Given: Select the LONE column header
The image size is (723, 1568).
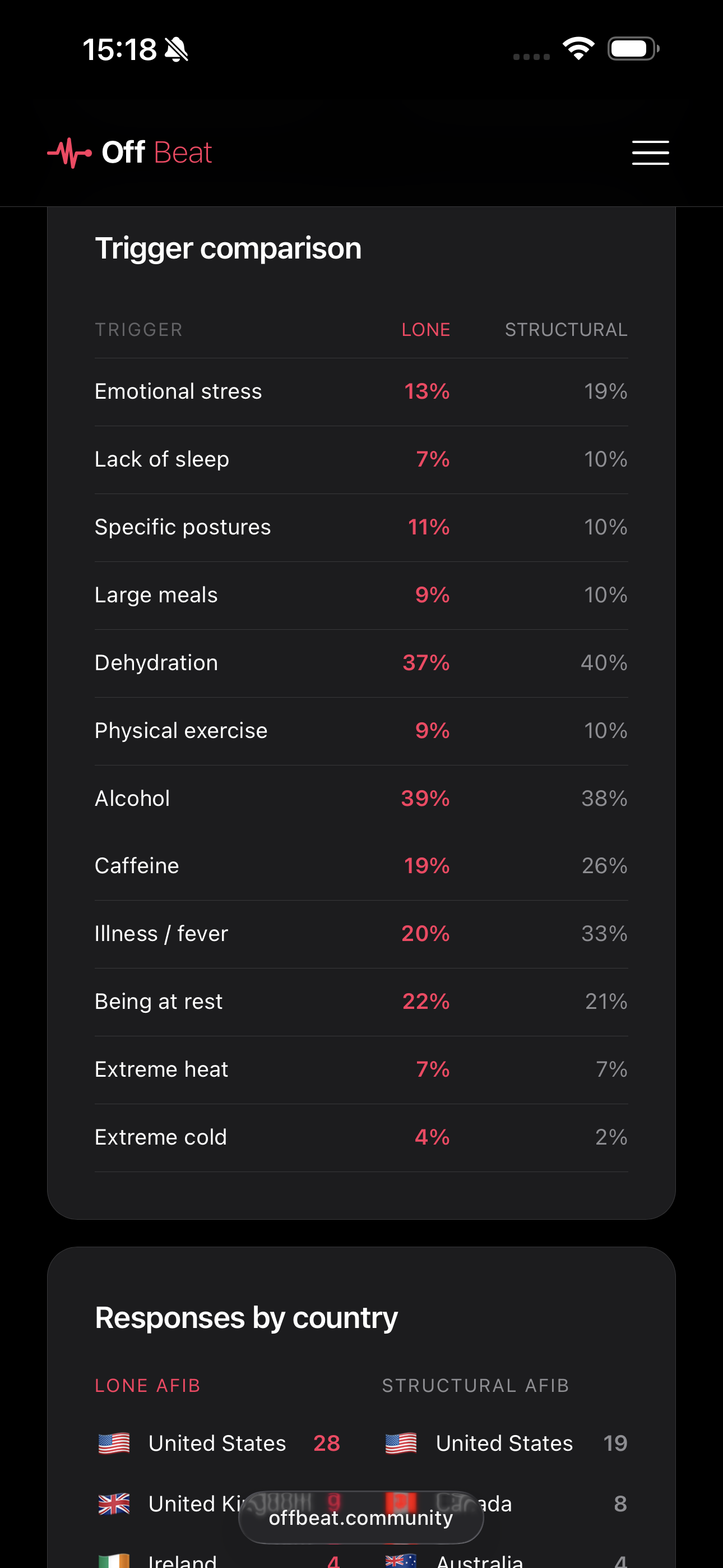Looking at the screenshot, I should click(426, 329).
